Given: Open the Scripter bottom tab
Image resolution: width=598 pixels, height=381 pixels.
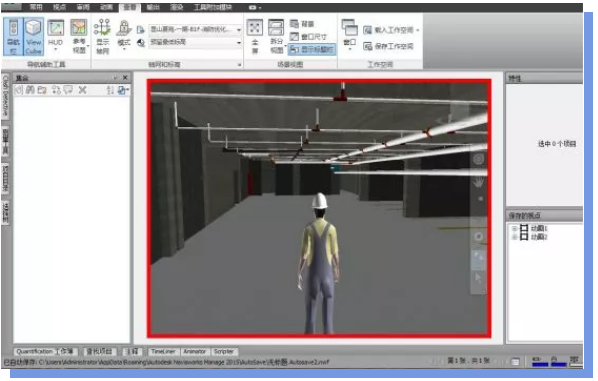Looking at the screenshot, I should 224,352.
